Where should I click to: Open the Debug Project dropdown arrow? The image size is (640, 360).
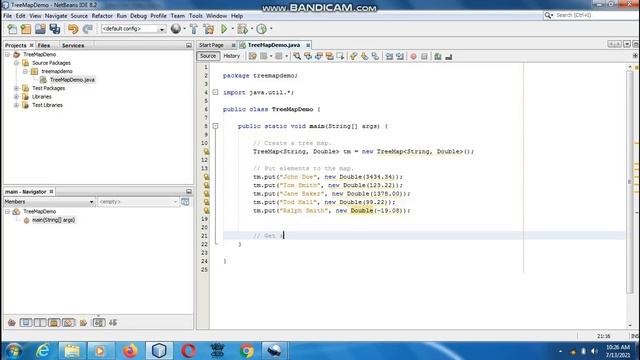click(251, 29)
